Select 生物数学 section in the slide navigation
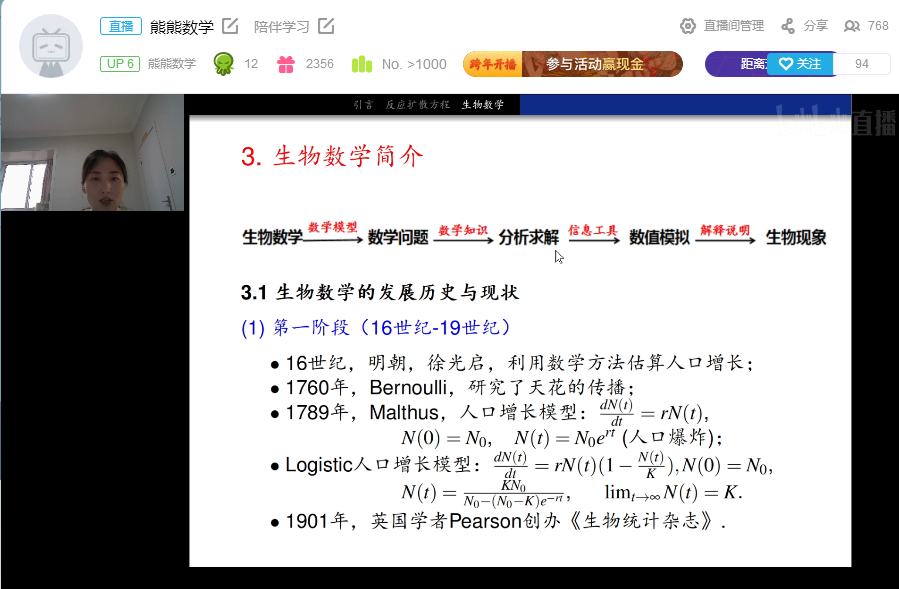The image size is (899, 589). click(x=483, y=104)
